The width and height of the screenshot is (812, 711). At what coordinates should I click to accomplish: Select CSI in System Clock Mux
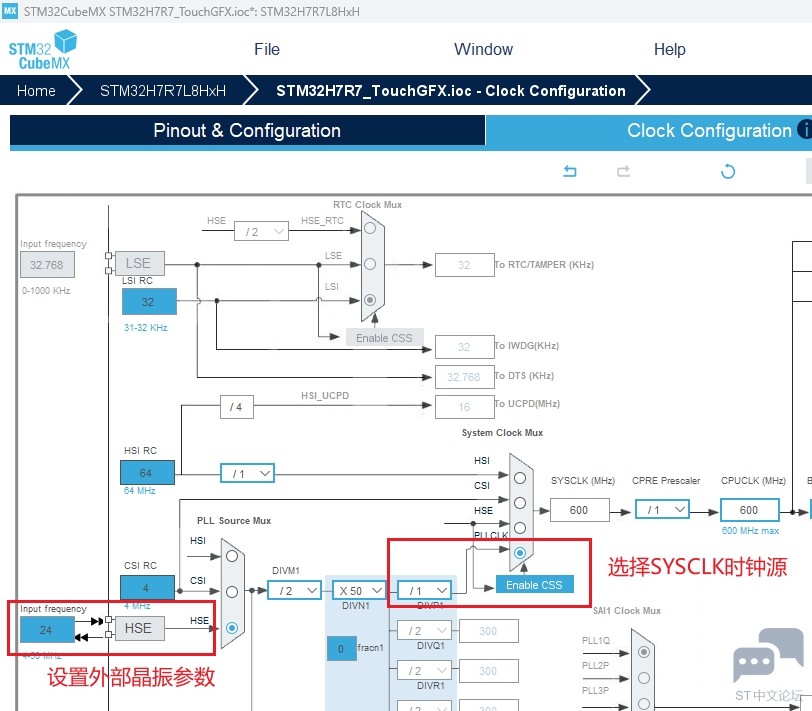point(520,503)
